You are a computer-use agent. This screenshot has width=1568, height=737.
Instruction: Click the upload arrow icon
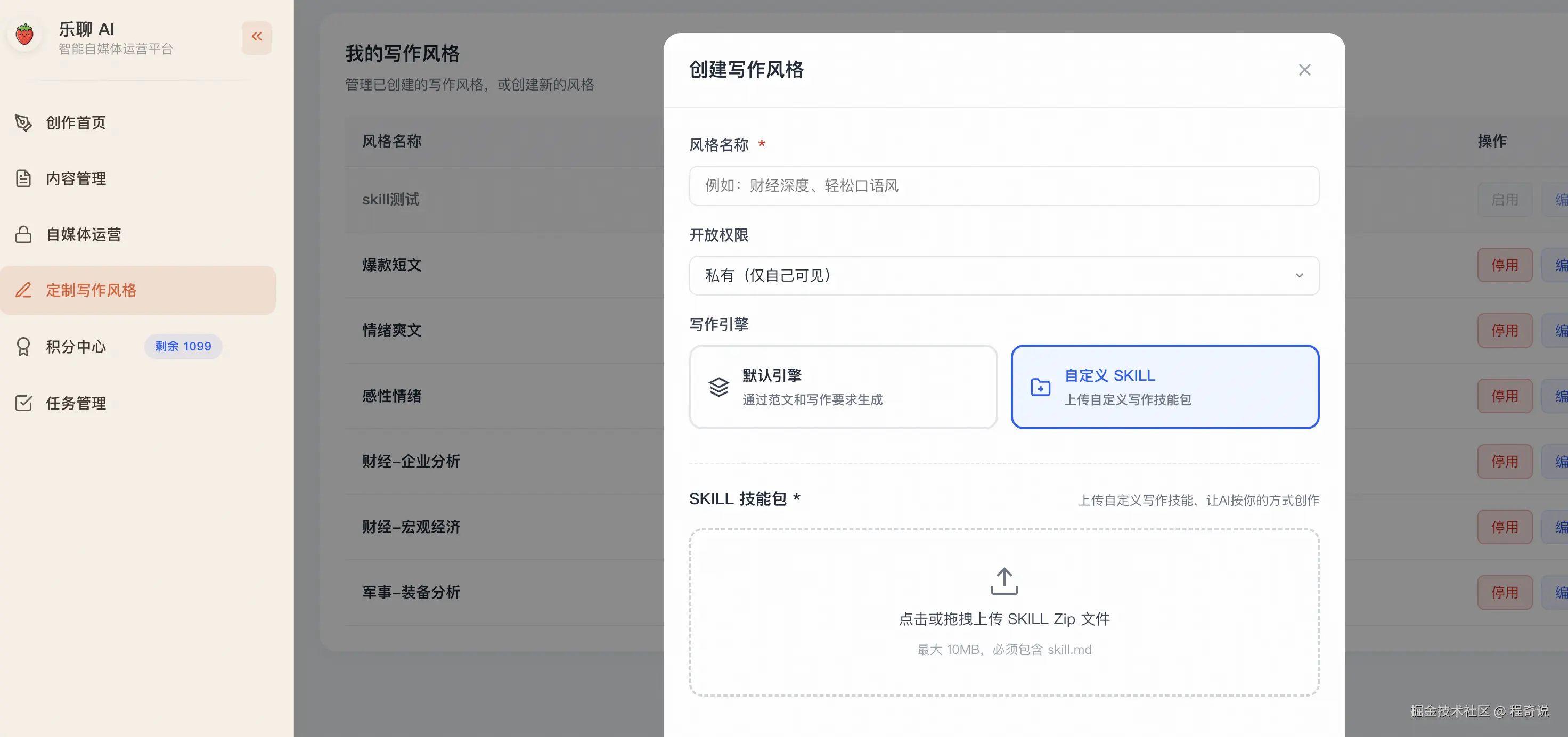(x=1004, y=581)
